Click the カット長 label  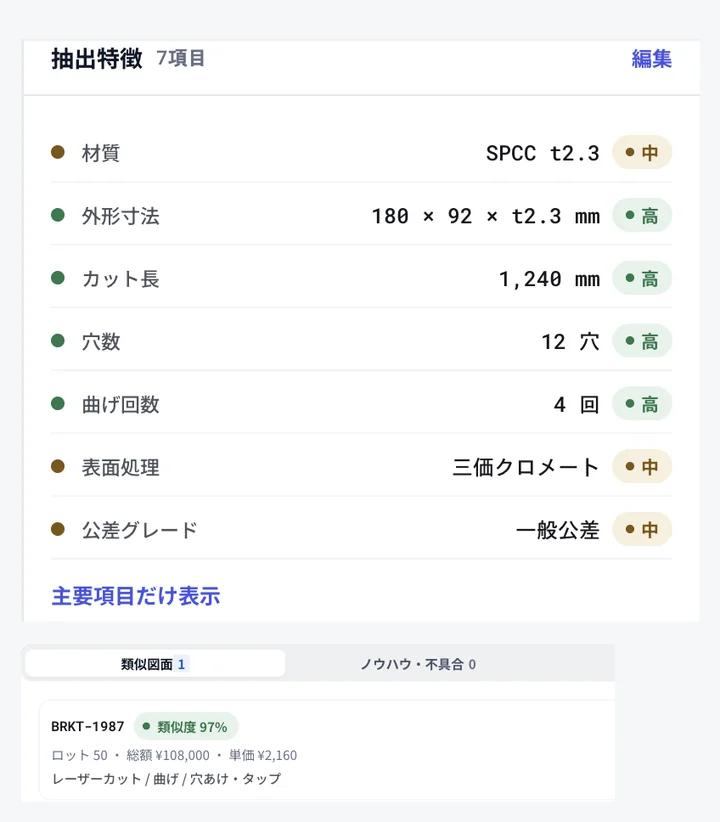(120, 279)
